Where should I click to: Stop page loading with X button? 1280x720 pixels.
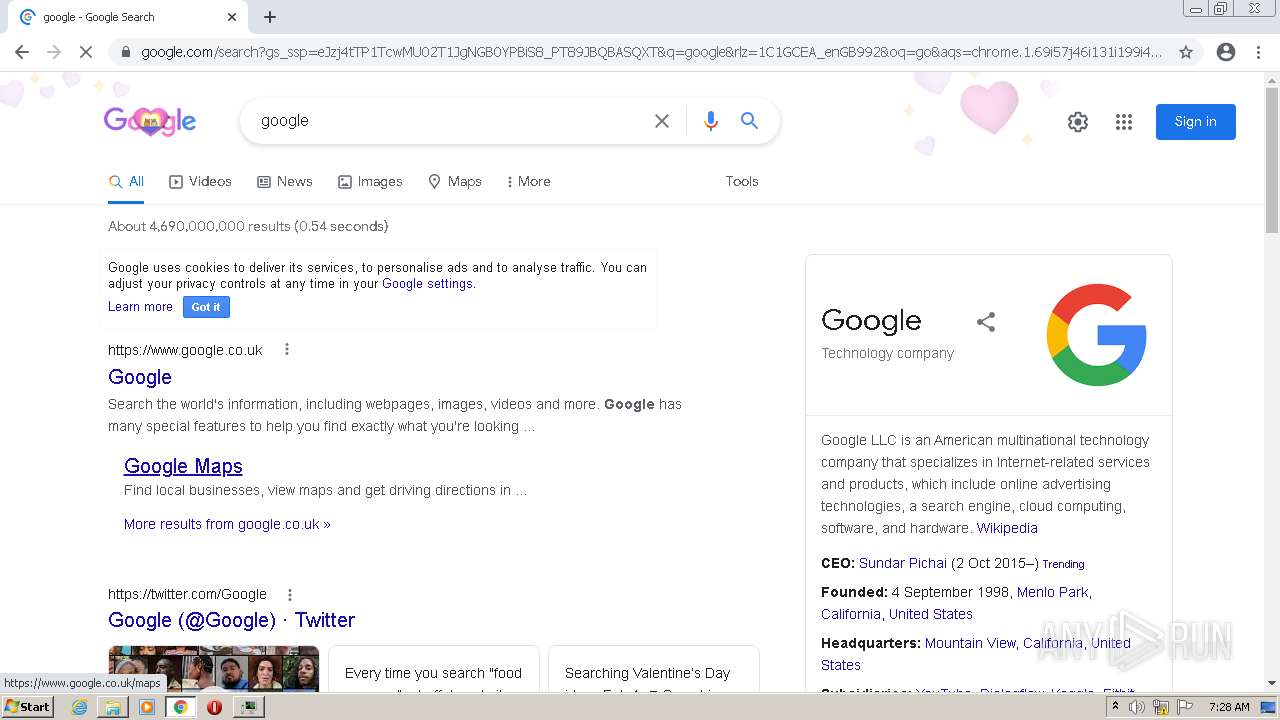[86, 52]
